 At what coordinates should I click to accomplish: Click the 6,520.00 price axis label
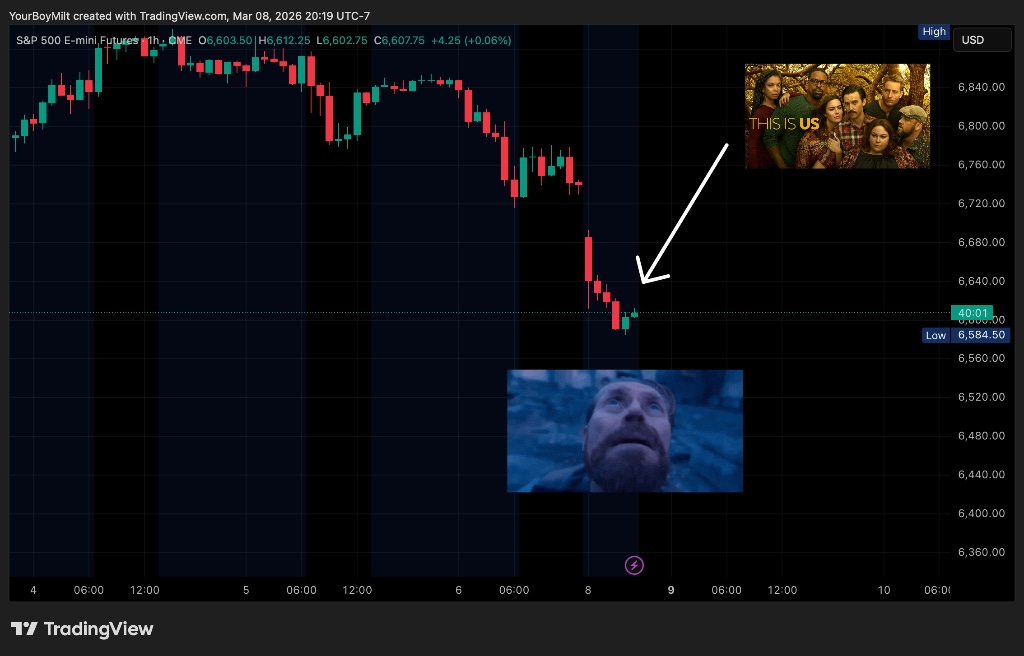pyautogui.click(x=981, y=397)
